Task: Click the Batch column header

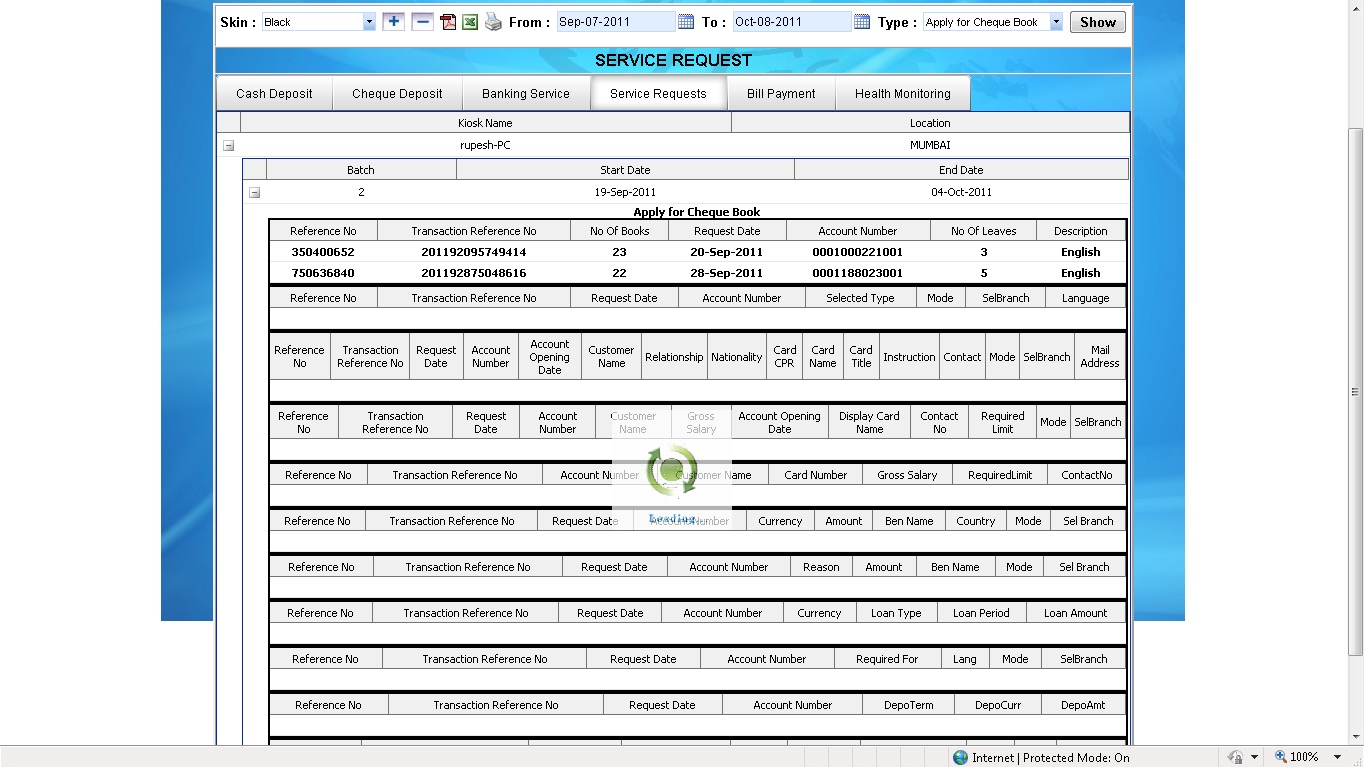Action: click(x=361, y=170)
